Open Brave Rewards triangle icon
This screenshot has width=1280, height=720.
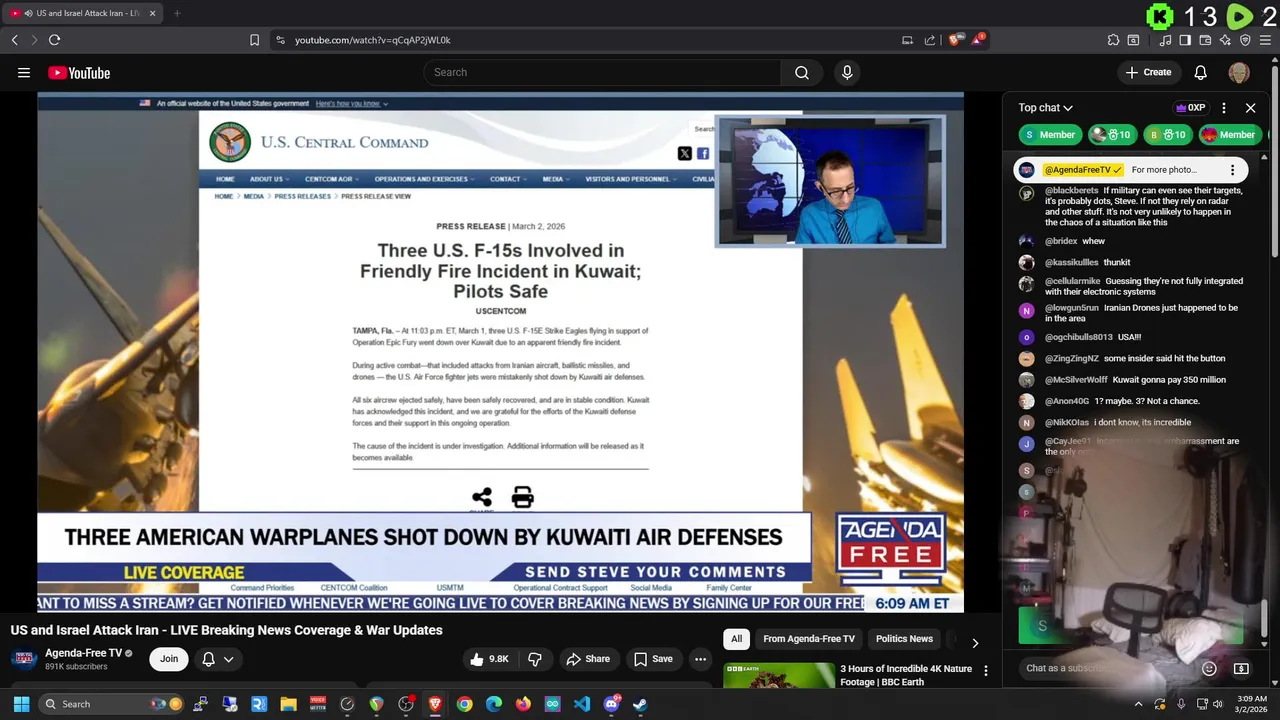tap(978, 40)
